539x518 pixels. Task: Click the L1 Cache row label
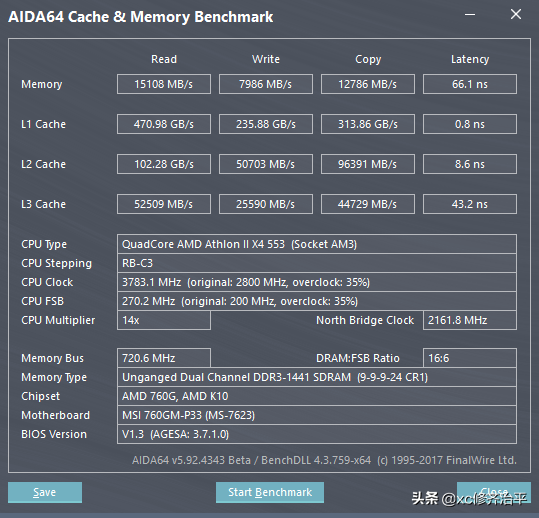coord(43,124)
